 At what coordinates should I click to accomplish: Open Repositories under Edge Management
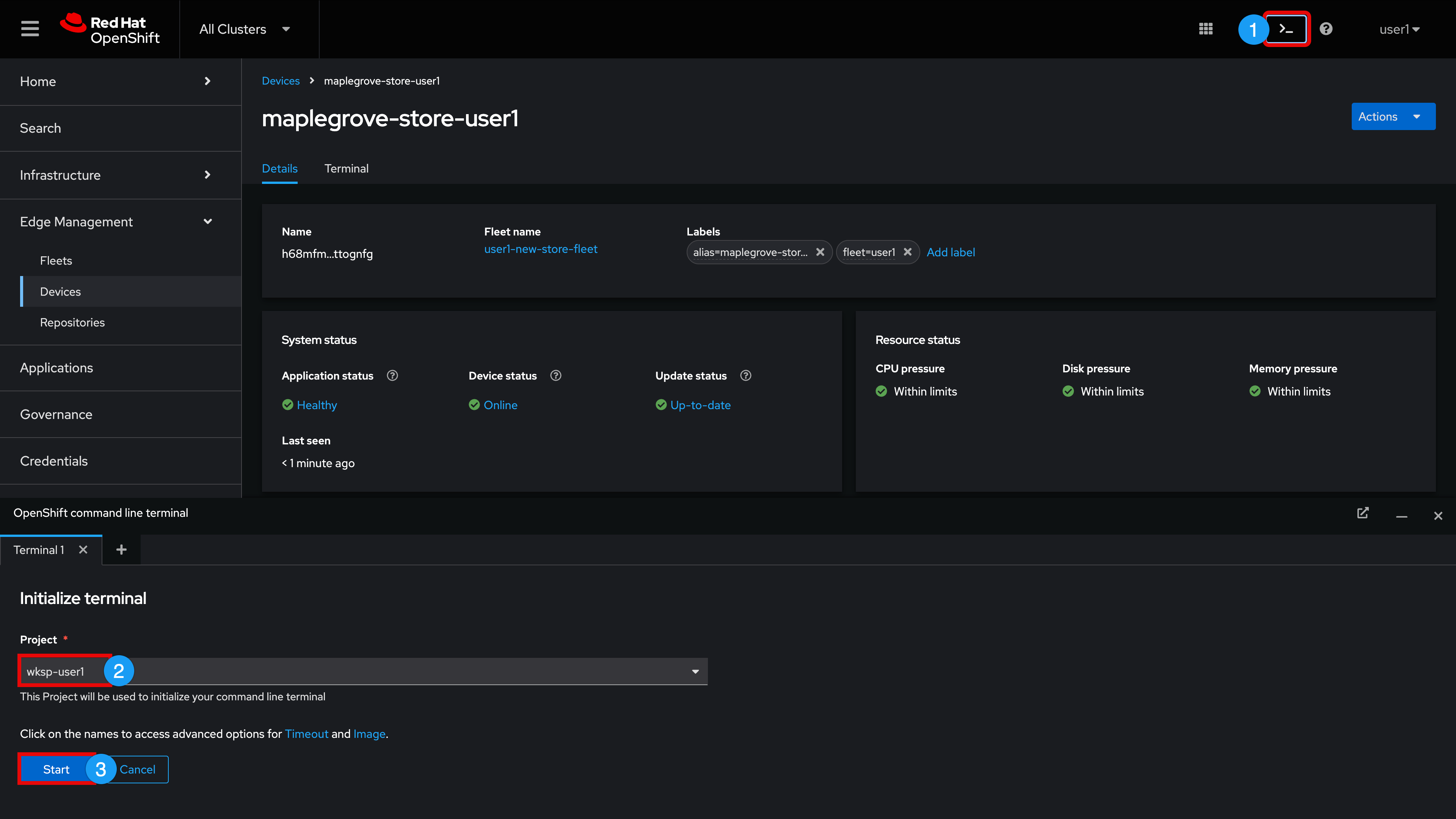tap(130, 322)
